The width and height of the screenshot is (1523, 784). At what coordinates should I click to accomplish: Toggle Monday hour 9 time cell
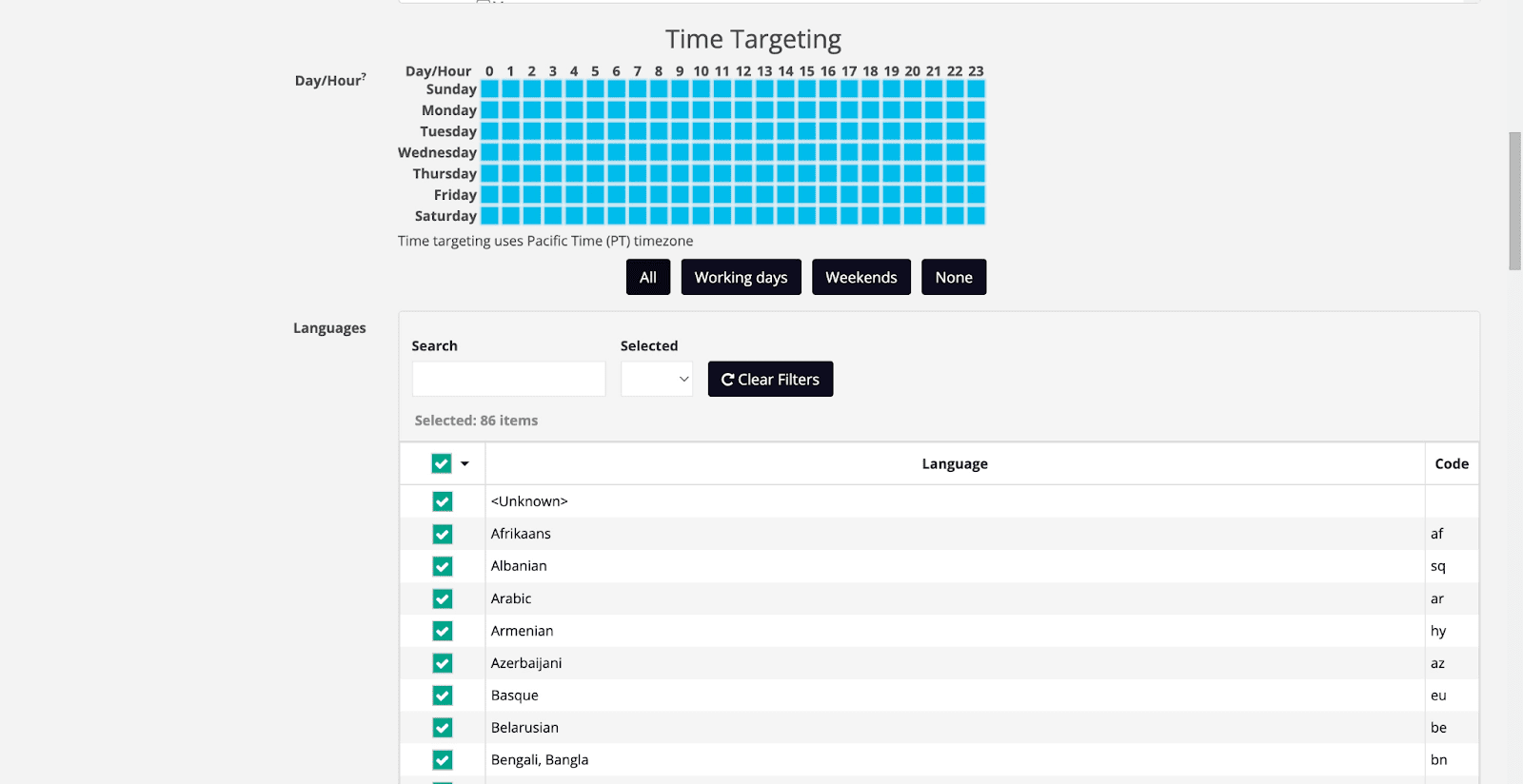pyautogui.click(x=680, y=110)
